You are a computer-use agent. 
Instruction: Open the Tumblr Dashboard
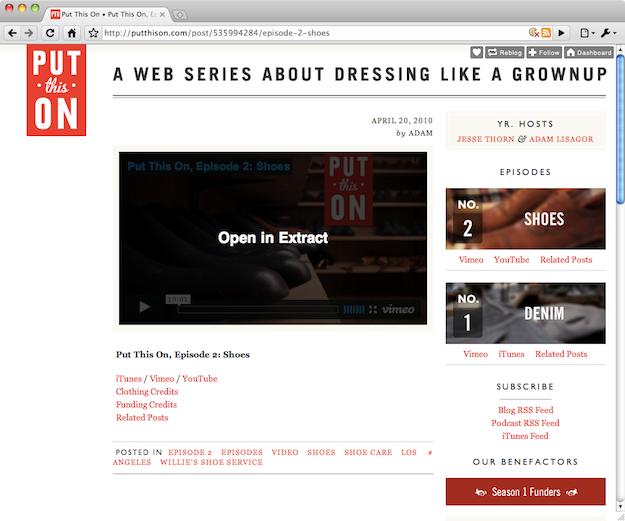[588, 52]
